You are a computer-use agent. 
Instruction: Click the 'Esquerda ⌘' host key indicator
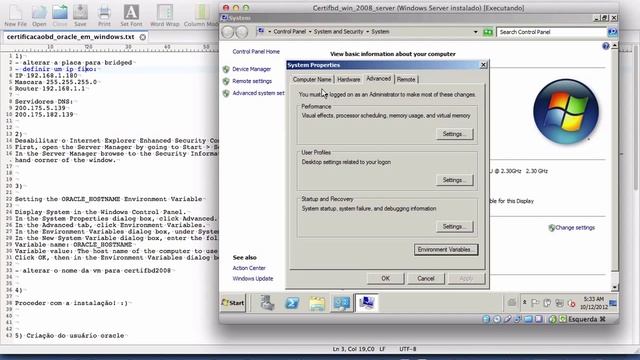coord(587,319)
